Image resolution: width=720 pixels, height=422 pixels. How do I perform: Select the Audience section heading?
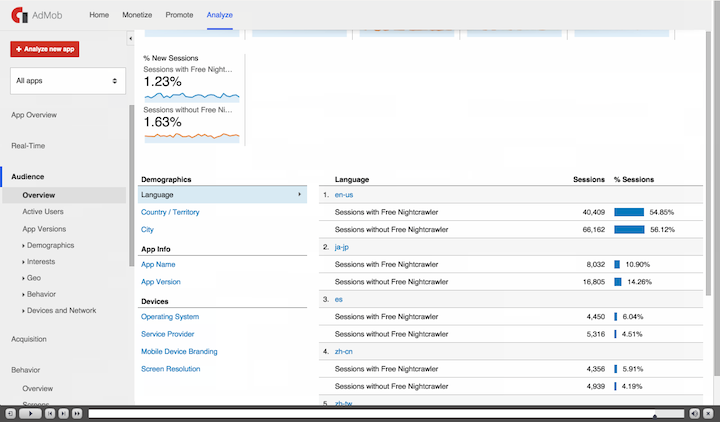[28, 176]
